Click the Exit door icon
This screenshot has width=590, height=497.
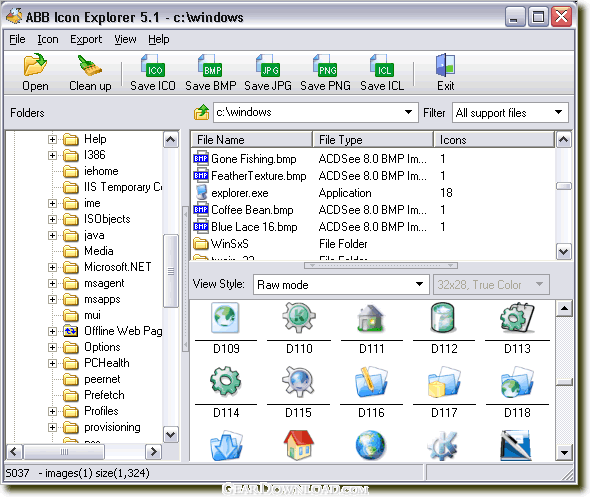click(x=446, y=65)
